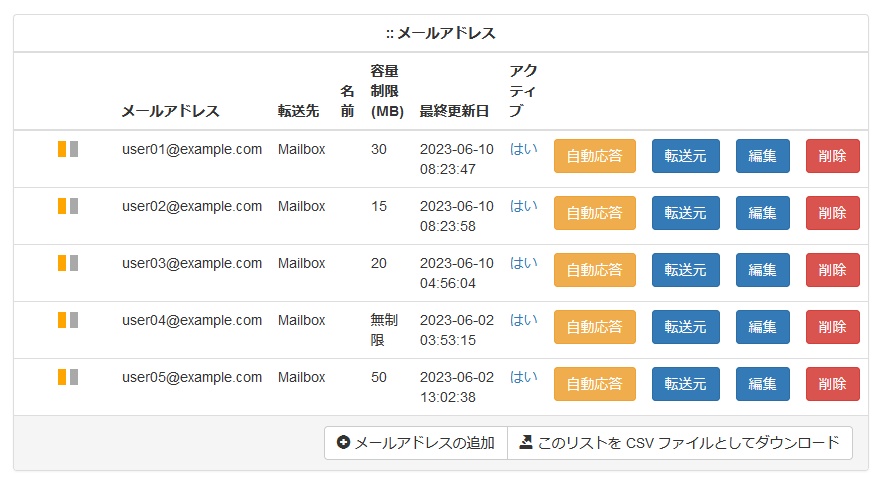Click the quota usage indicator for user03@example.com

(68, 263)
